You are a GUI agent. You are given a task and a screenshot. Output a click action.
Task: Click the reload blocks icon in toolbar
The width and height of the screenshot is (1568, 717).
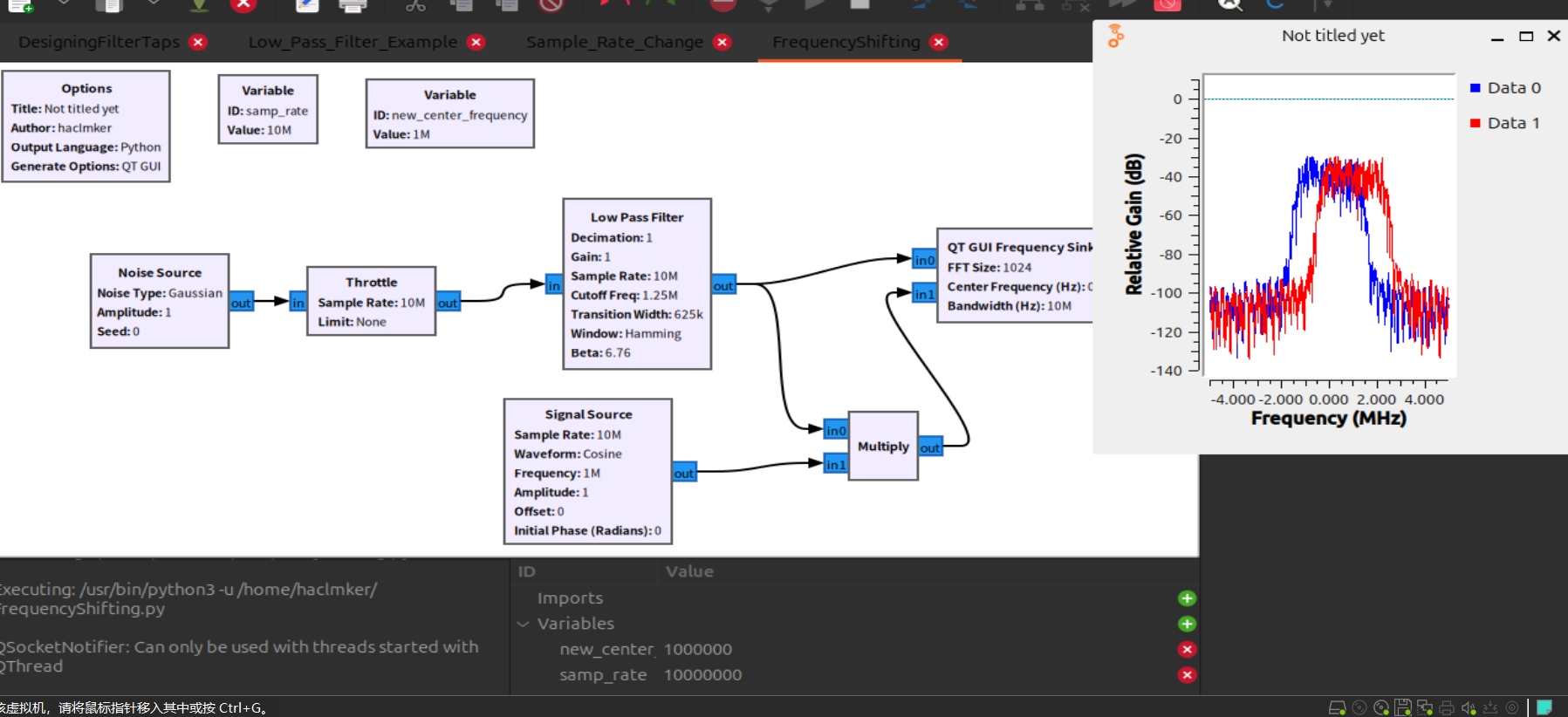[x=1275, y=4]
